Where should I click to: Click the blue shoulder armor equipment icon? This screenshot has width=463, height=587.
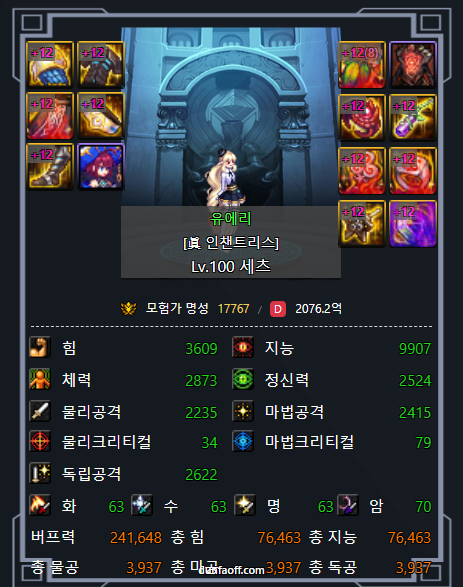(x=49, y=64)
